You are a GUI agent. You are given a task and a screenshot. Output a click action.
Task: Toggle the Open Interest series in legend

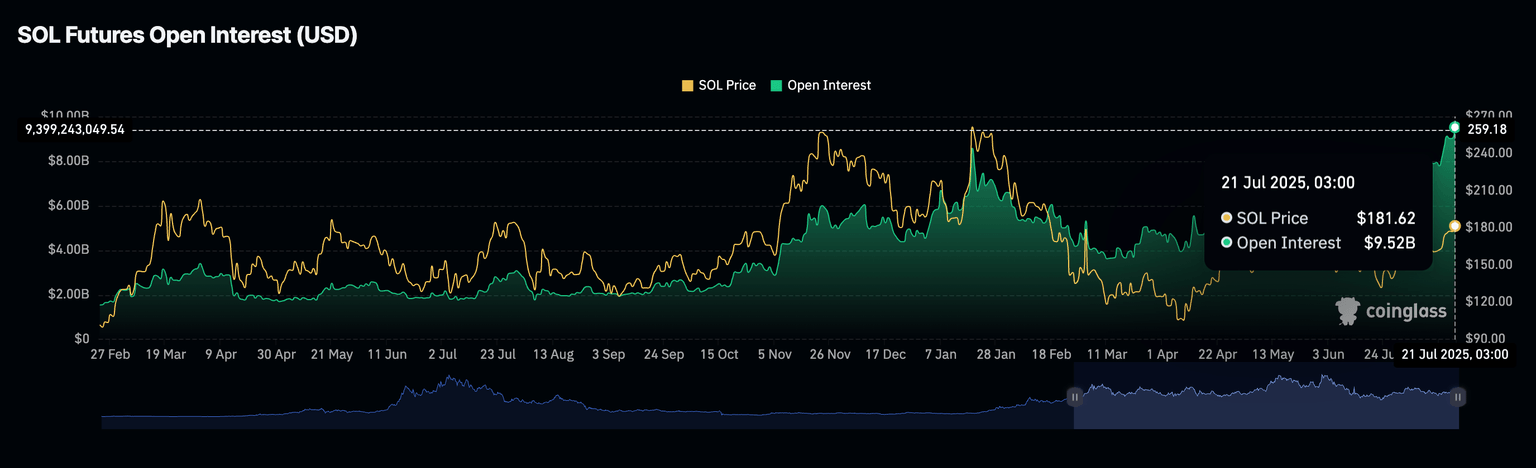(828, 86)
